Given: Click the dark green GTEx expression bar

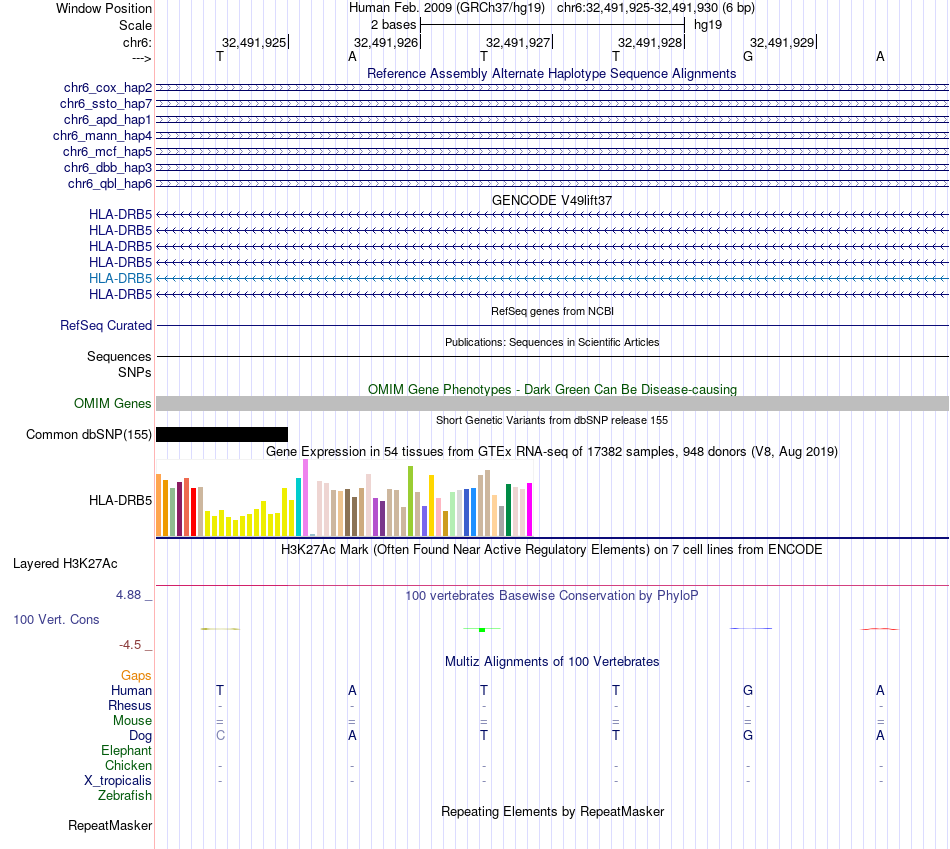Looking at the screenshot, I should point(508,510).
